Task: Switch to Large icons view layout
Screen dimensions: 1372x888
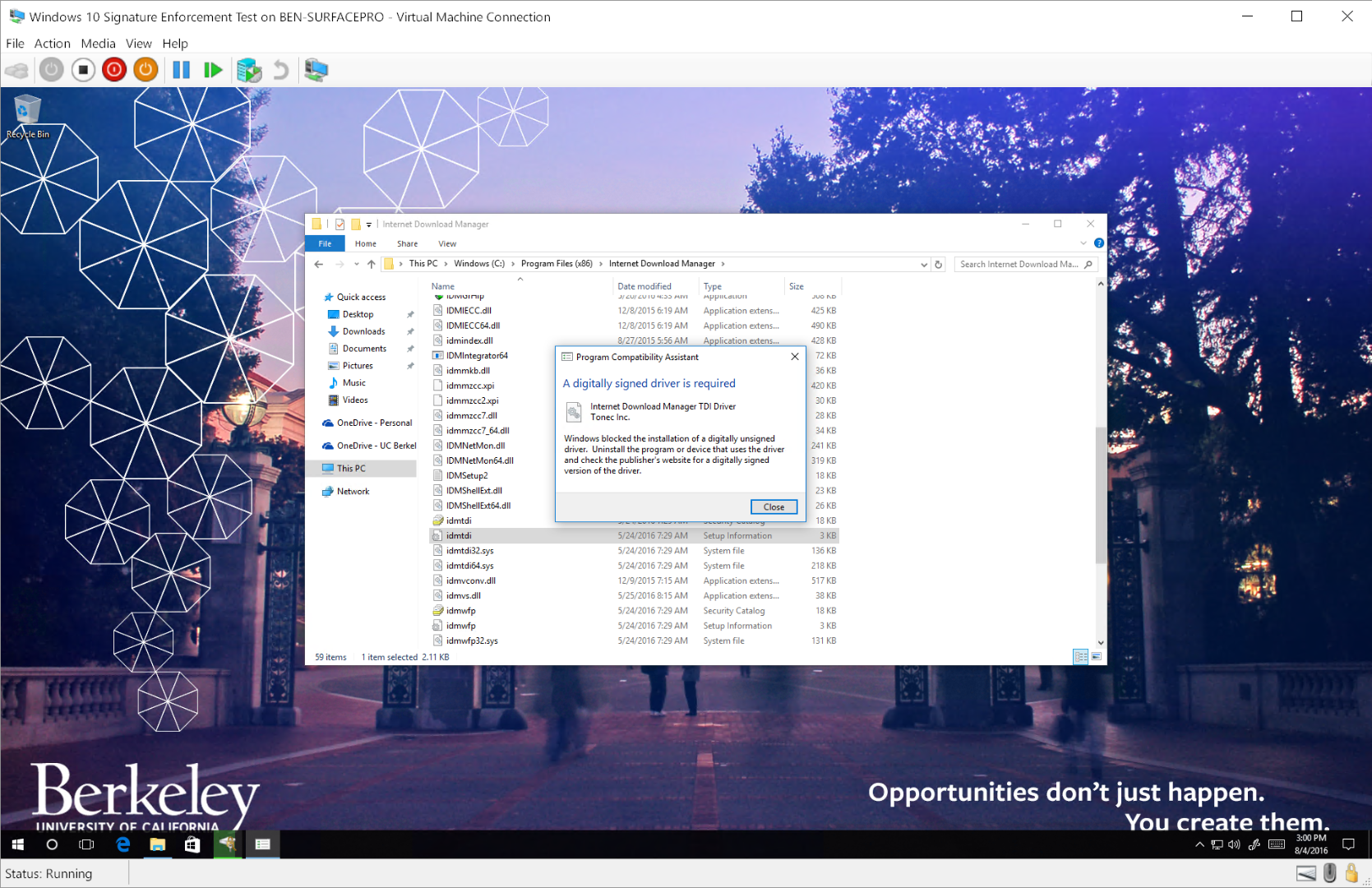Action: pos(1096,656)
